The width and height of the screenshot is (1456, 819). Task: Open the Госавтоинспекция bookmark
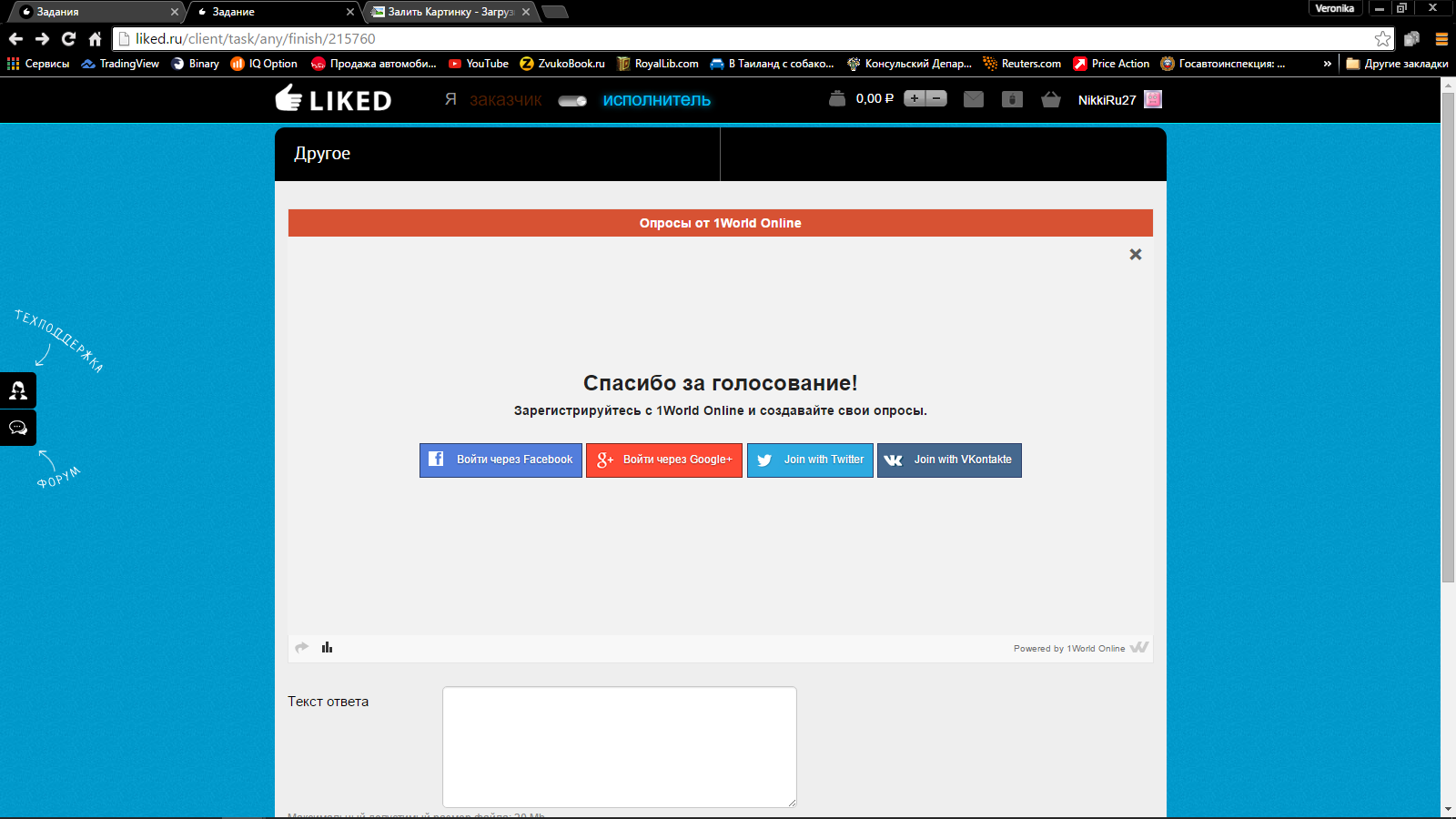pos(1223,64)
